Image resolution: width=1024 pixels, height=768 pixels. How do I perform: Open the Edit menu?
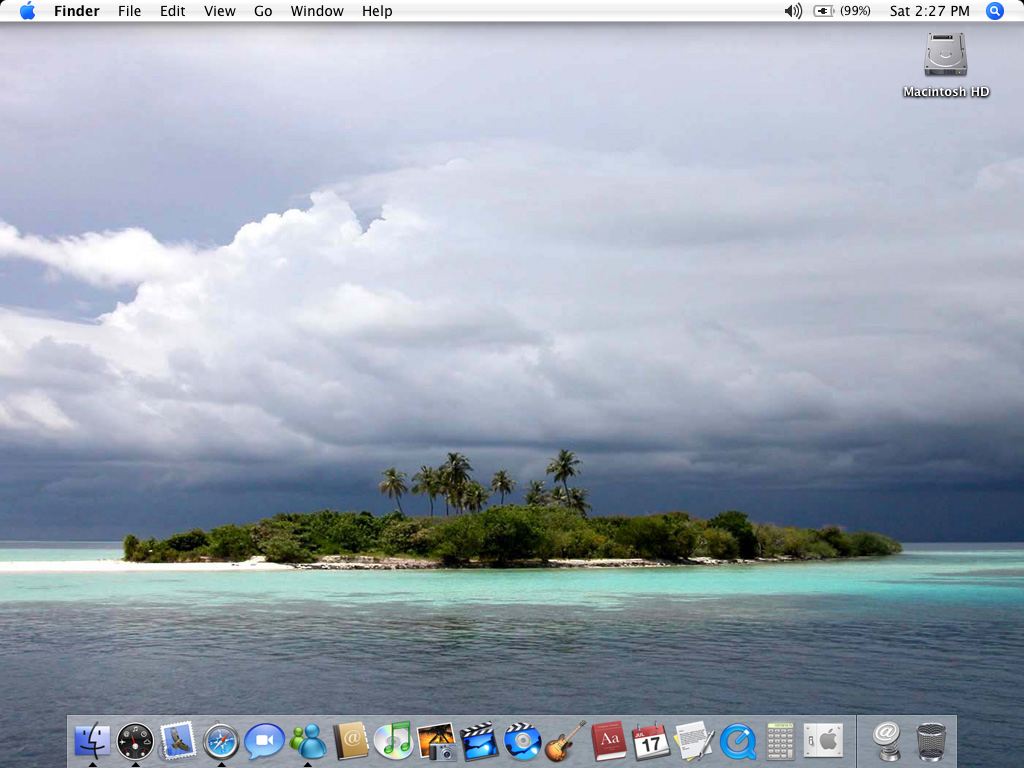click(172, 11)
